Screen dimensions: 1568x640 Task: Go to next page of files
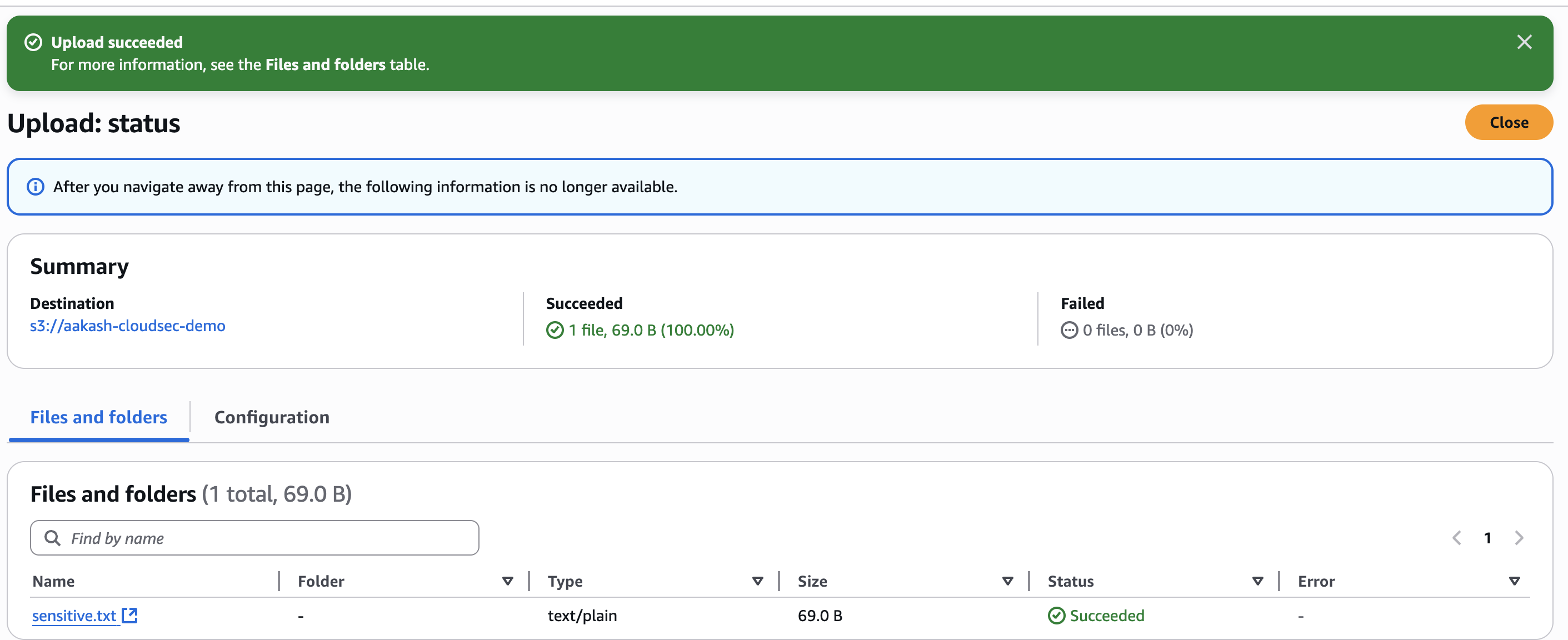click(x=1519, y=538)
